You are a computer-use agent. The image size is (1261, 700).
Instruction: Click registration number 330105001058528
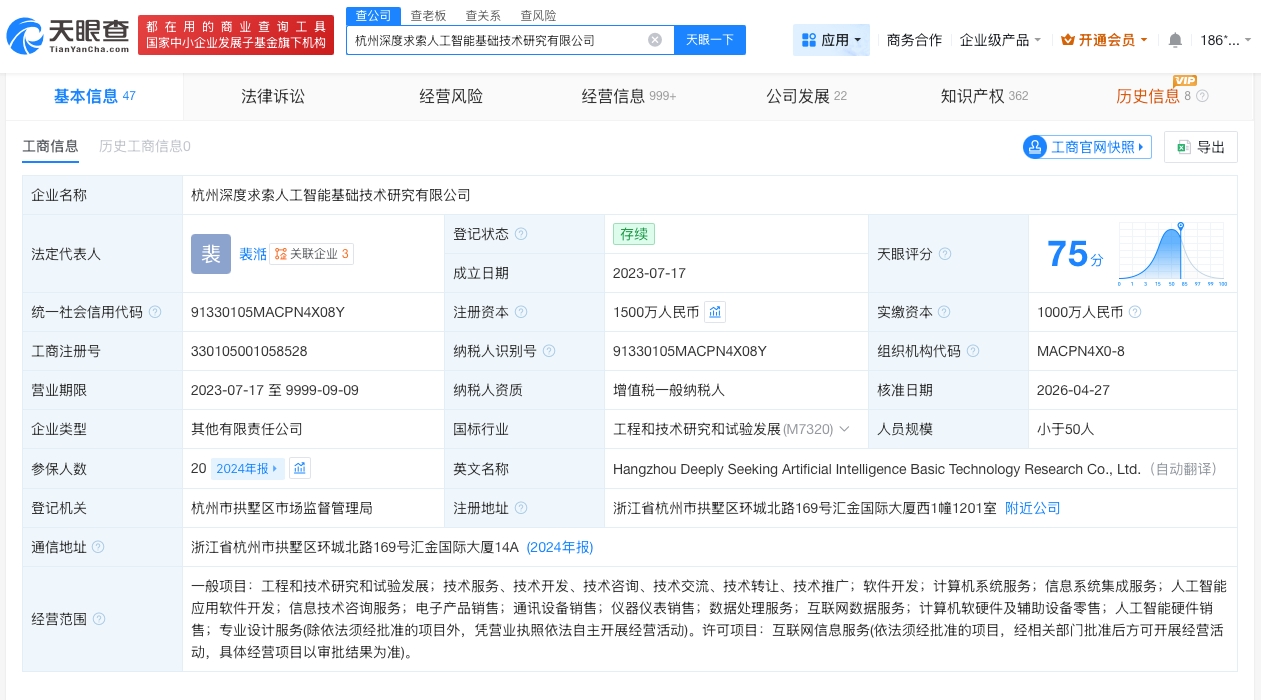(249, 351)
